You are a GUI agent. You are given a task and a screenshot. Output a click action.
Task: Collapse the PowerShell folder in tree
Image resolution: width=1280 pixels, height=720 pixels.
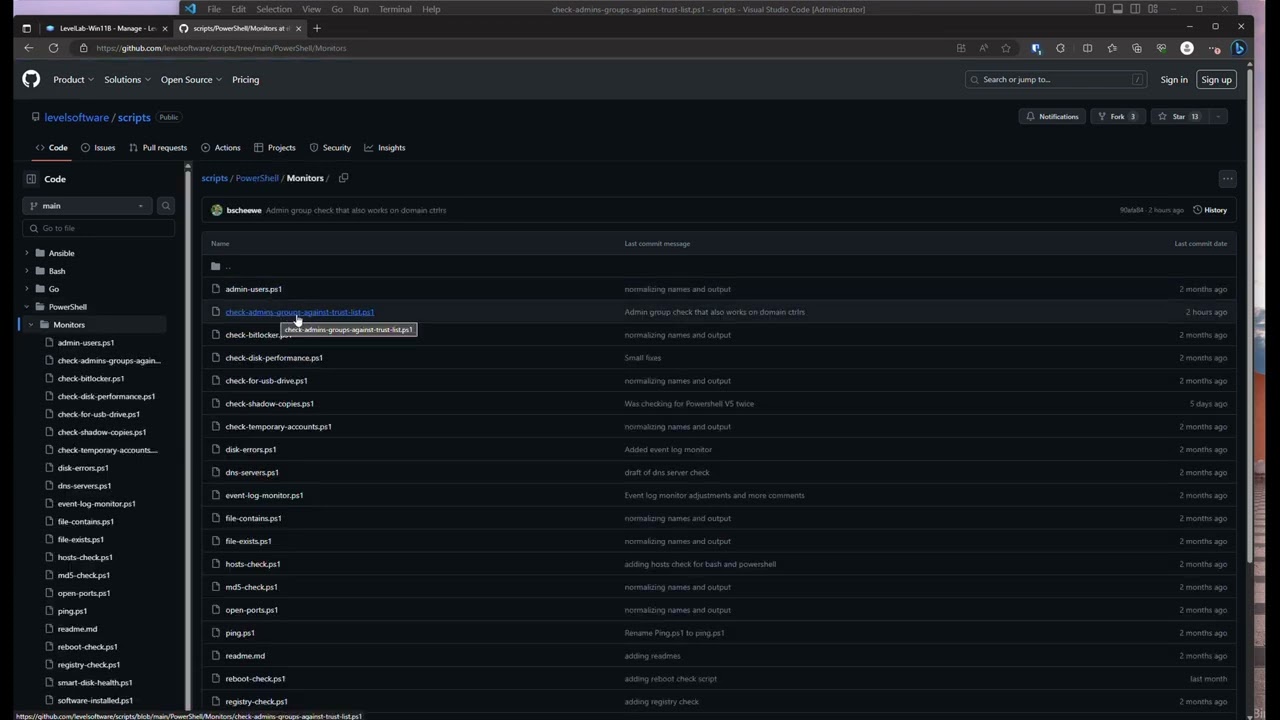coord(27,307)
